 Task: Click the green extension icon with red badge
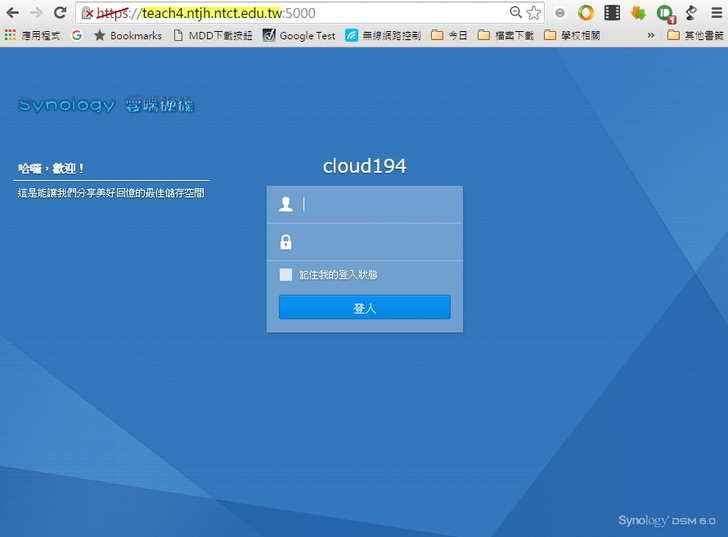[x=664, y=14]
